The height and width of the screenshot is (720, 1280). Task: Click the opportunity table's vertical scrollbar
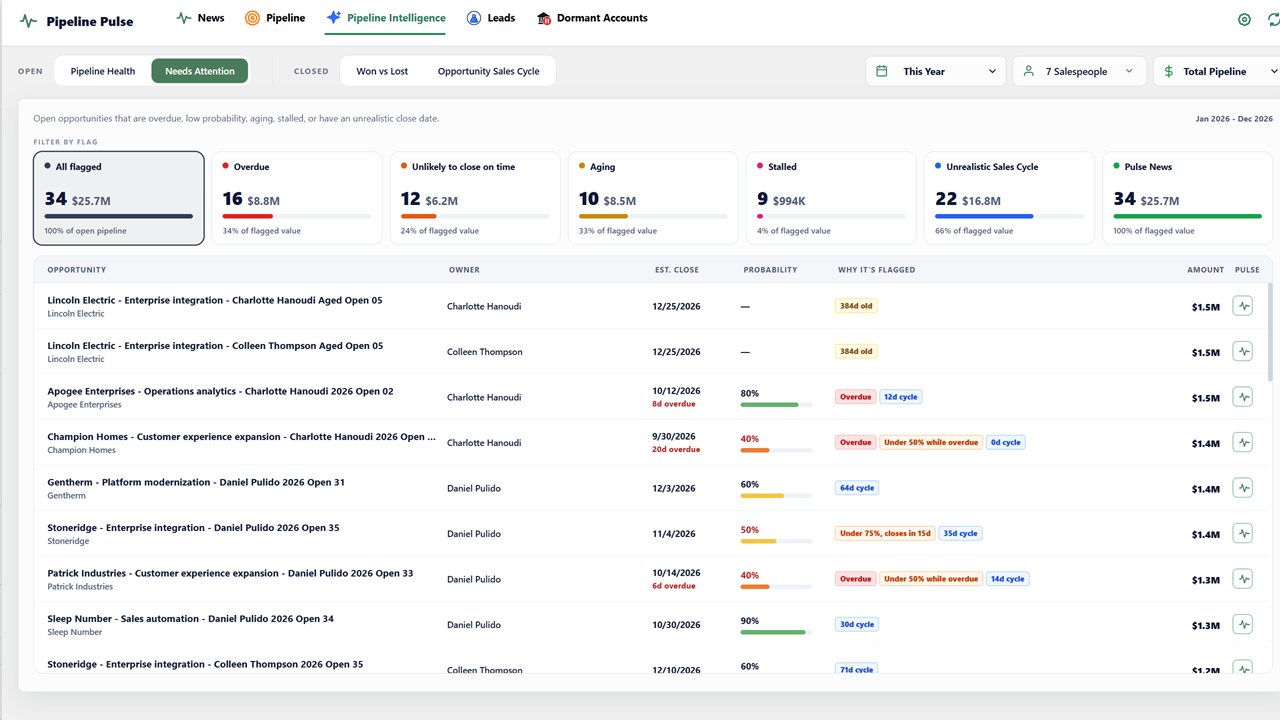1270,333
